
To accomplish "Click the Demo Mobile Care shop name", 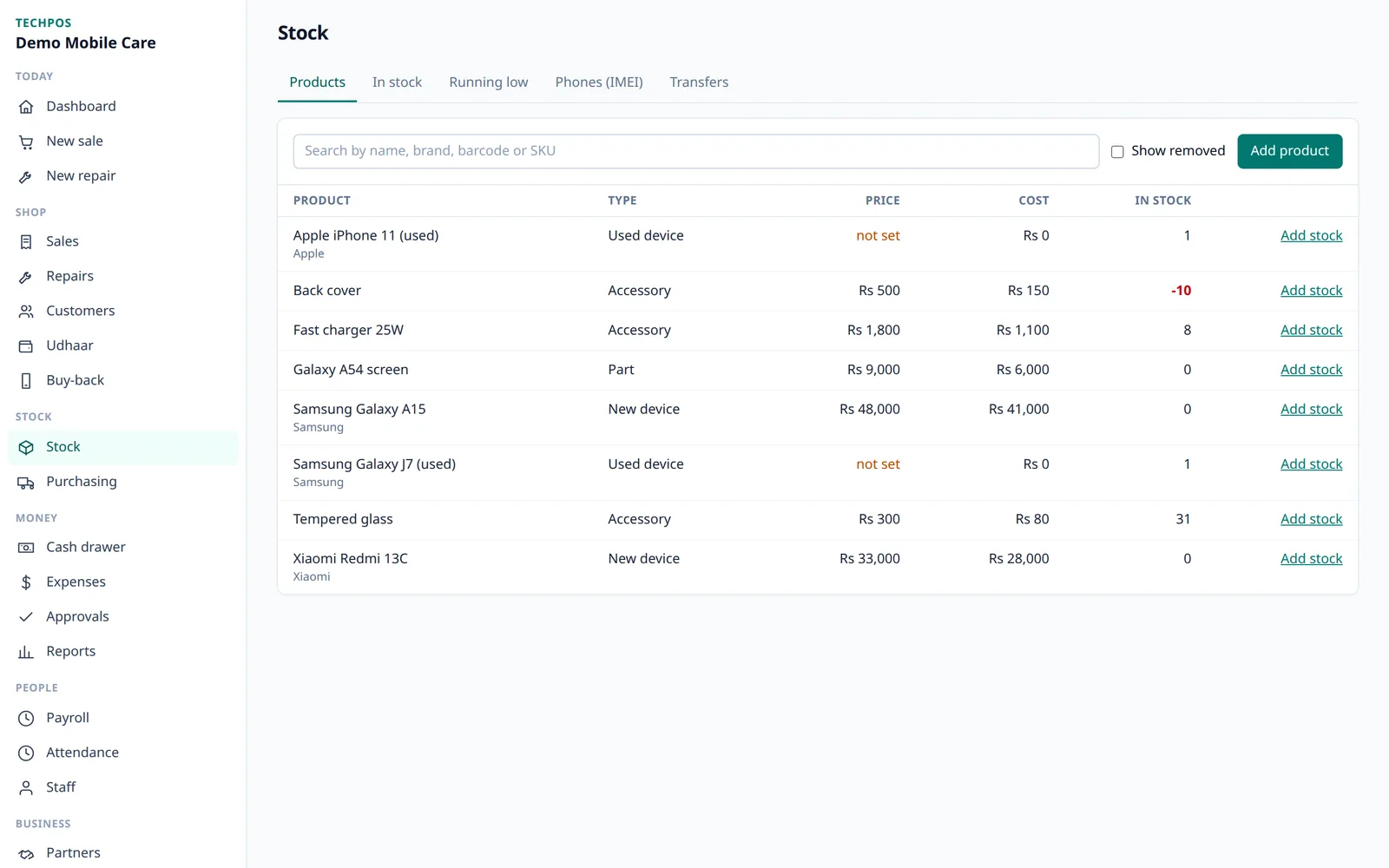I will (x=86, y=43).
